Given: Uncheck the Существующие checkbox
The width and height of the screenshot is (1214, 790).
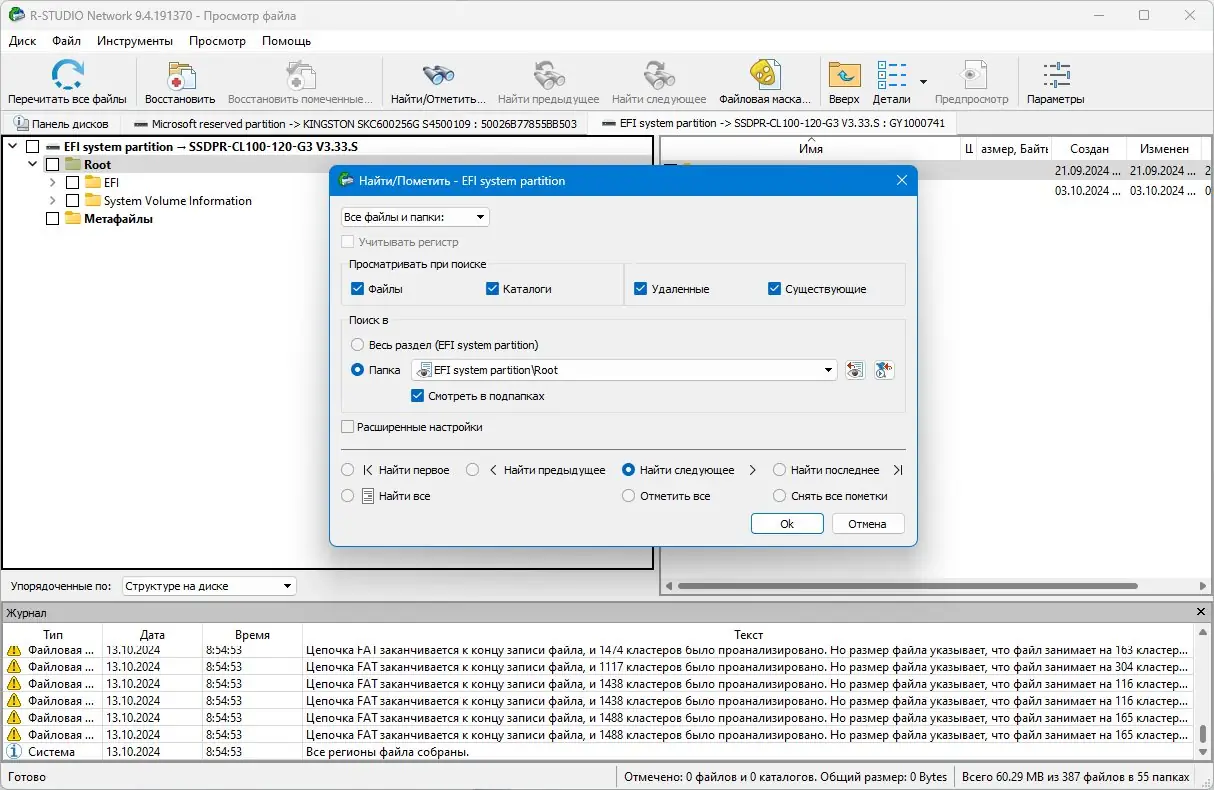Looking at the screenshot, I should 774,289.
